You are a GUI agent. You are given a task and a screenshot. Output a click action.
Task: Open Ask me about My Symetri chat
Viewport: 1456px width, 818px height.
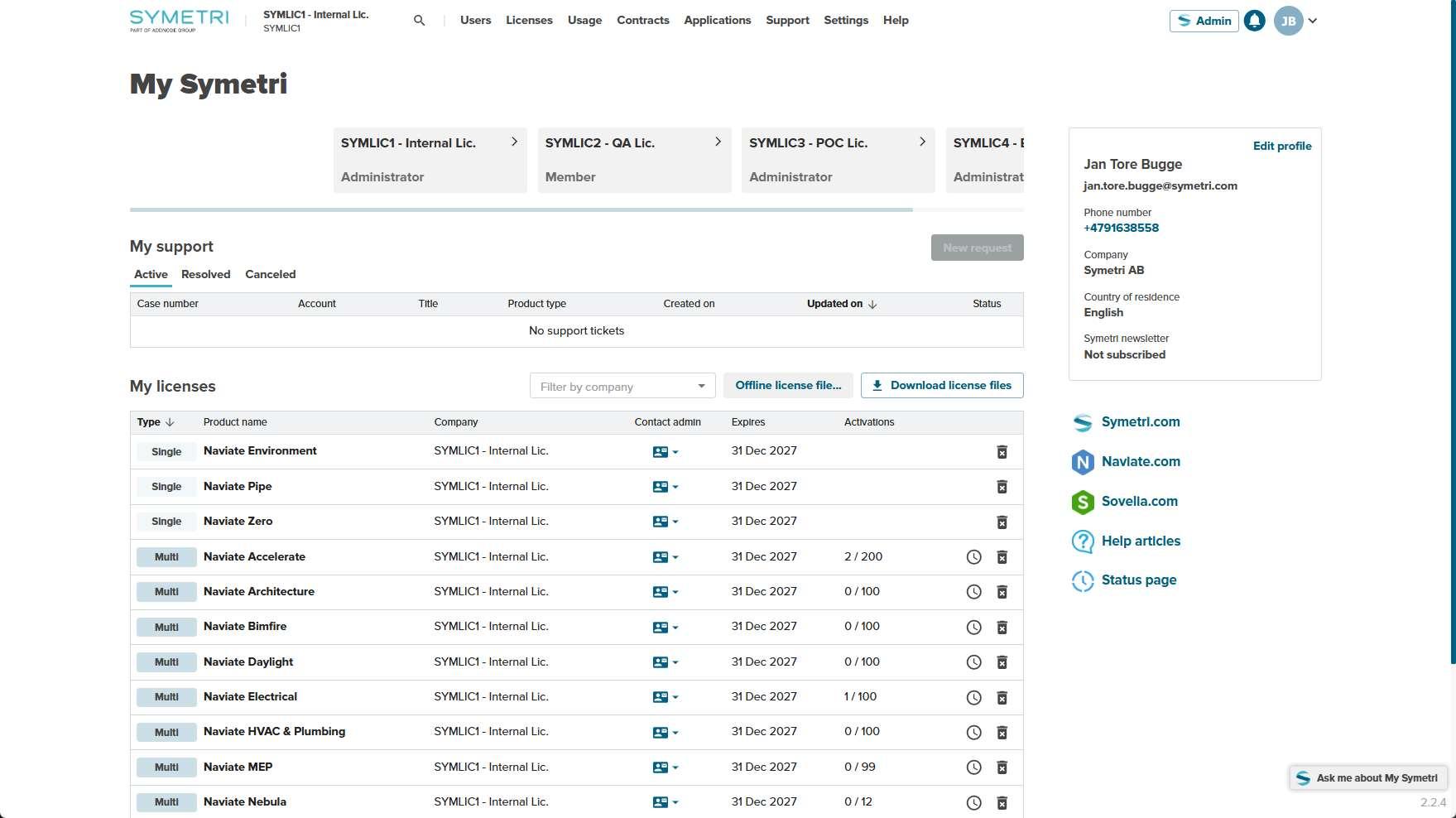(1368, 778)
